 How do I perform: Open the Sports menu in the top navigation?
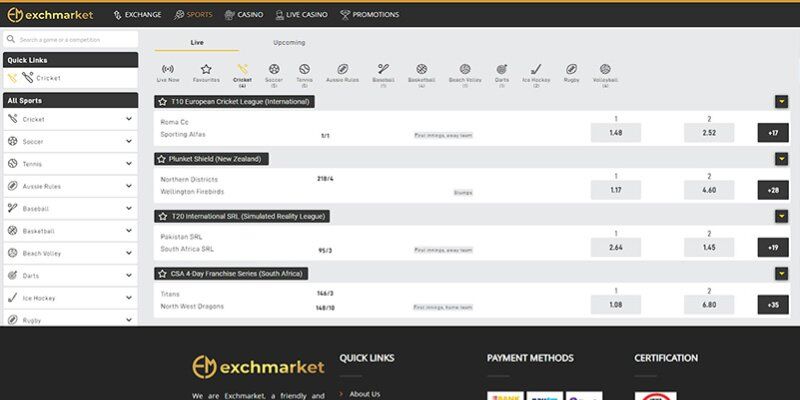tap(193, 15)
